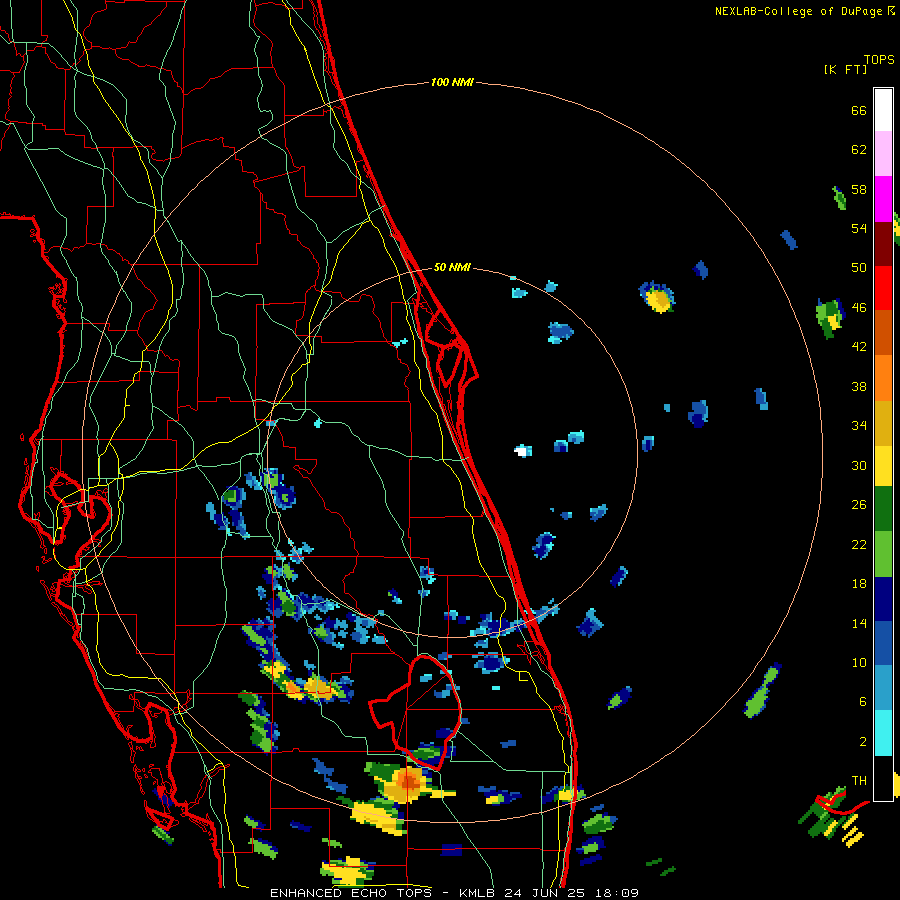Click the orange-red storm cell core

[409, 781]
